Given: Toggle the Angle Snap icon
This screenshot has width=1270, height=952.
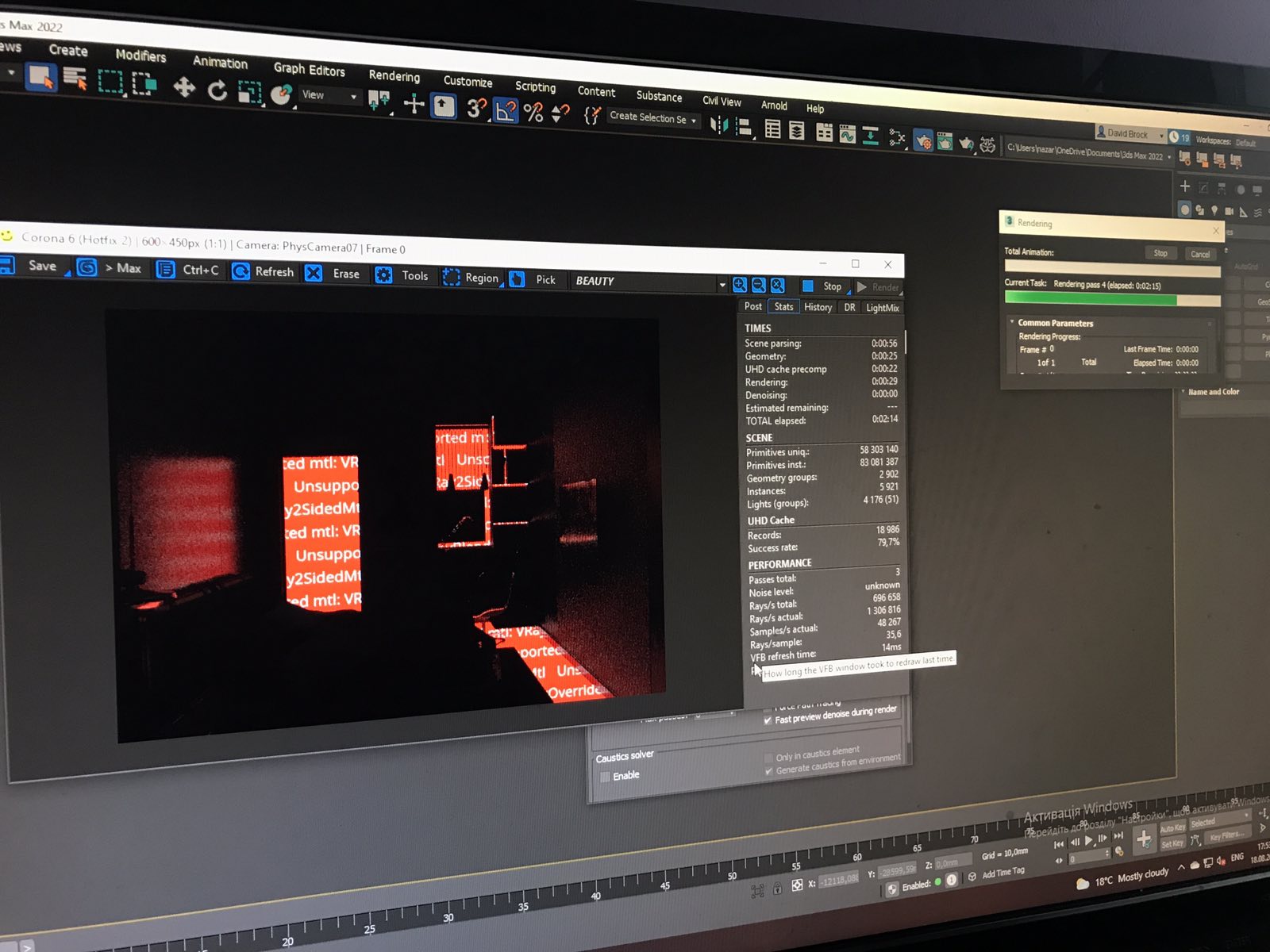Looking at the screenshot, I should 505,110.
